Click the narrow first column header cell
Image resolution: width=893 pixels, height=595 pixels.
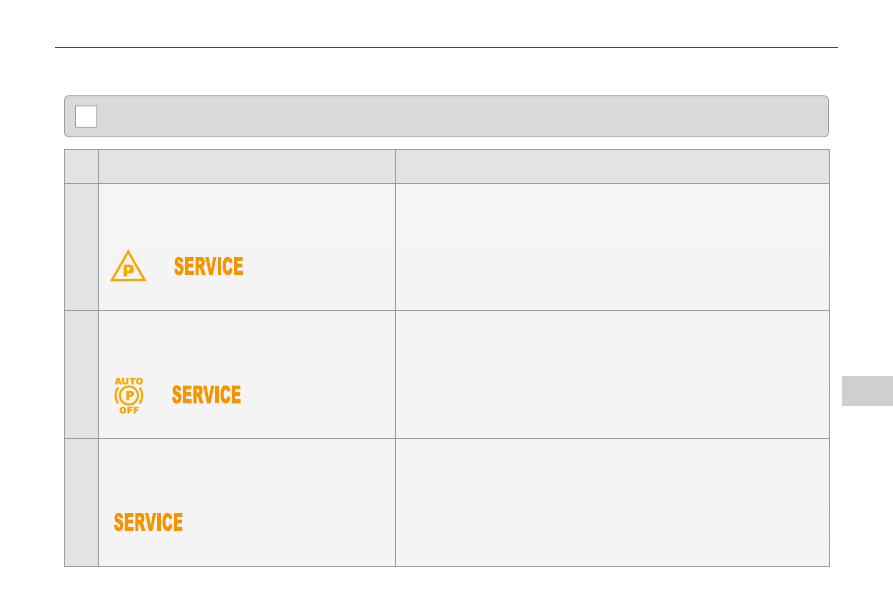81,166
